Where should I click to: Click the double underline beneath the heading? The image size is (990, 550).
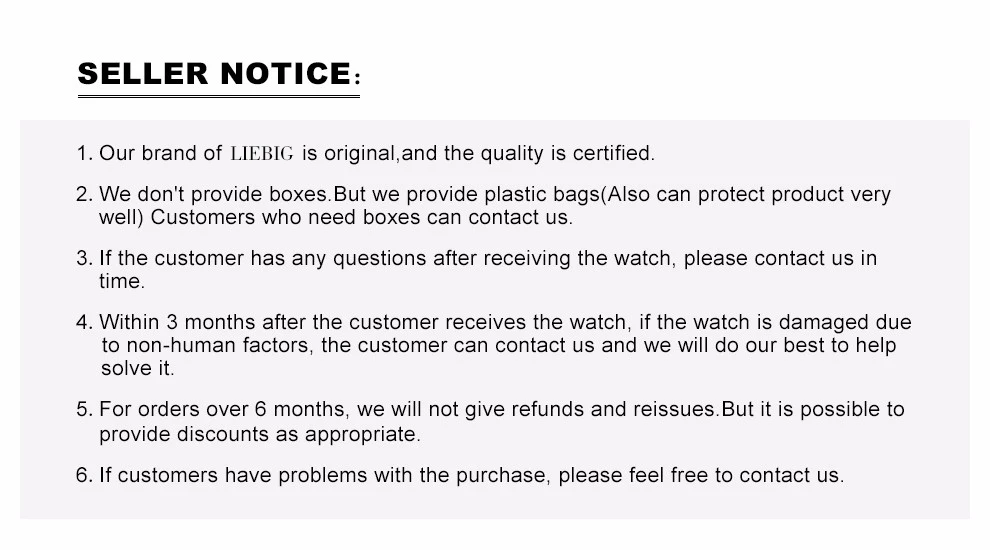click(x=218, y=96)
